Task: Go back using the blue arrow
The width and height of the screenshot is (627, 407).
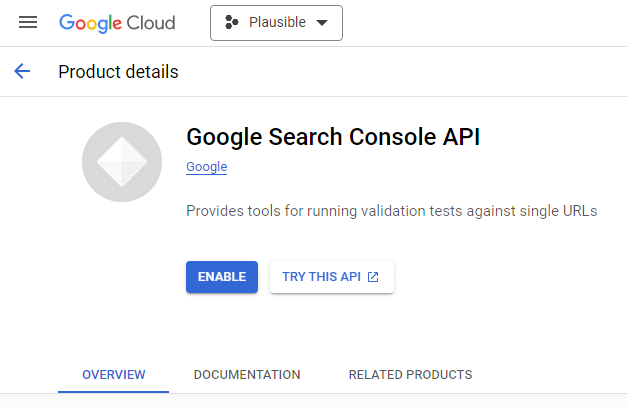Action: (22, 71)
